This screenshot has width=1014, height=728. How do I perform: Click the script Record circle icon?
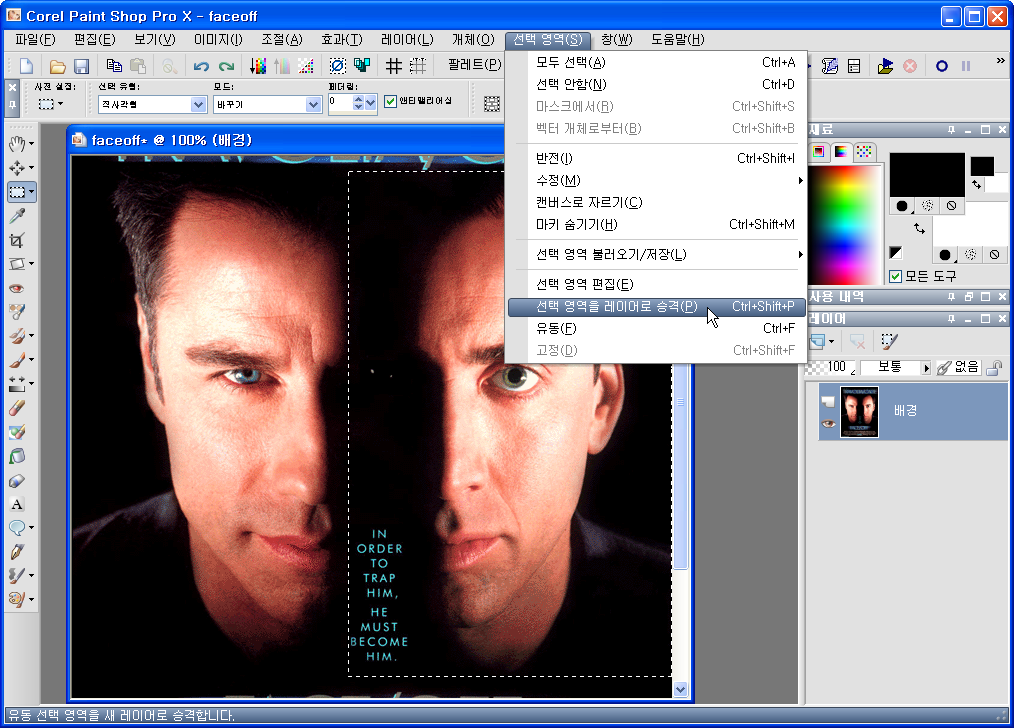click(x=942, y=66)
